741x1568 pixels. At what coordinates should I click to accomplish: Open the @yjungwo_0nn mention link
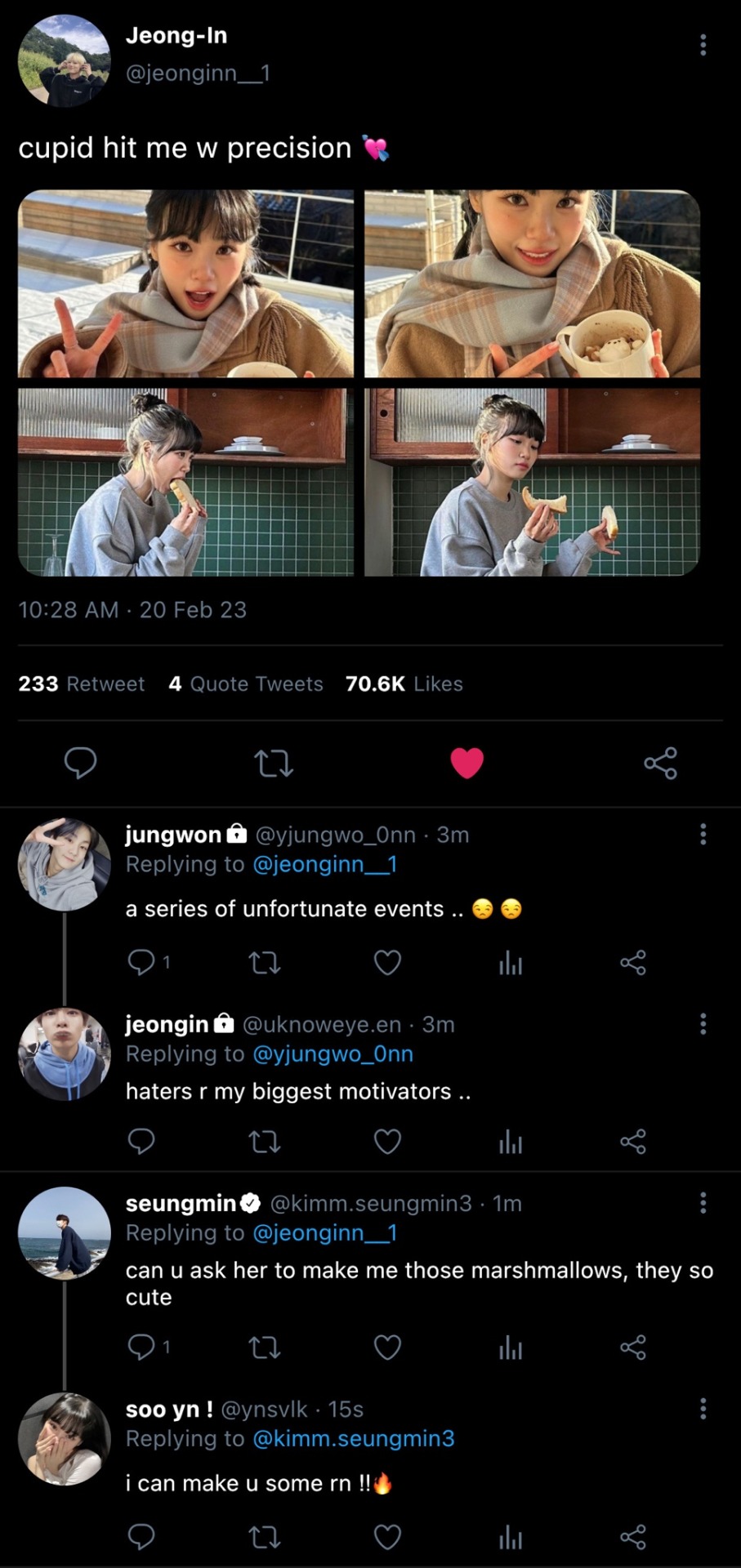pyautogui.click(x=333, y=1053)
